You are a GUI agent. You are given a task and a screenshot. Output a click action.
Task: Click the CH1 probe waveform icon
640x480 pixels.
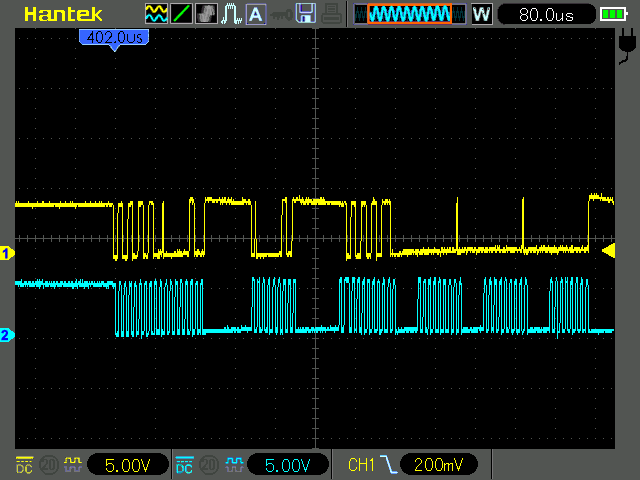pyautogui.click(x=73, y=464)
